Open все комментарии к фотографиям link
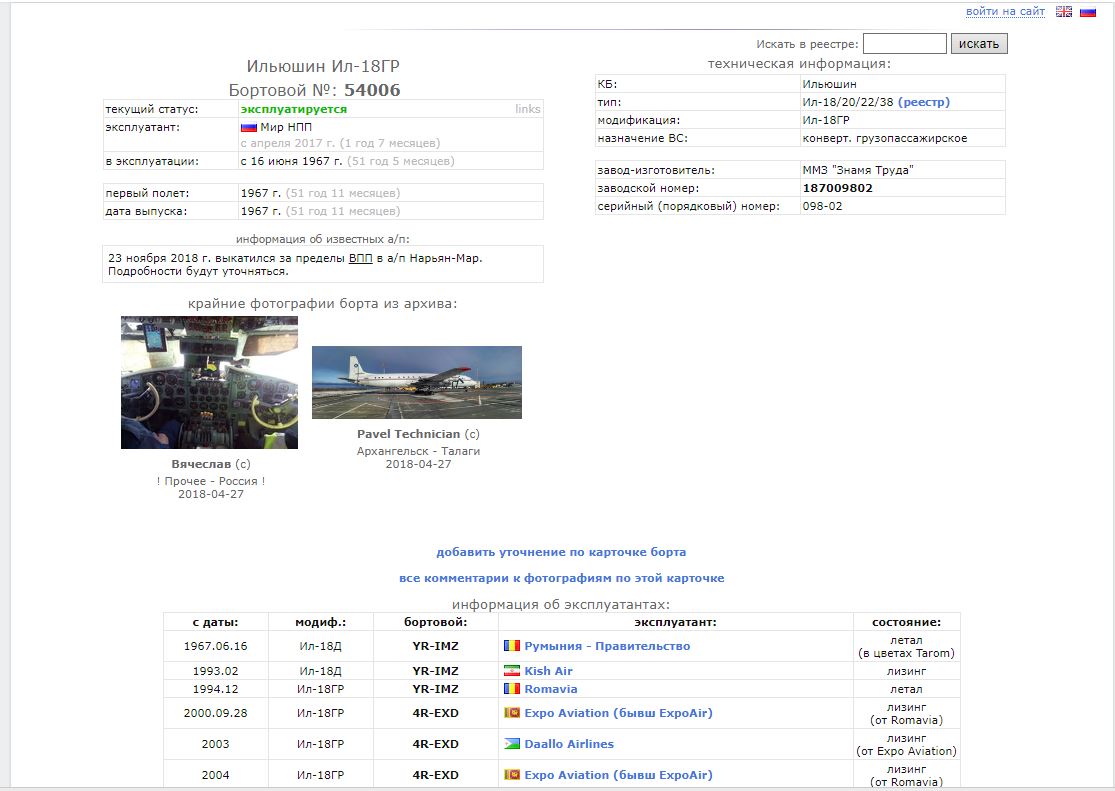The width and height of the screenshot is (1115, 791). tap(561, 578)
